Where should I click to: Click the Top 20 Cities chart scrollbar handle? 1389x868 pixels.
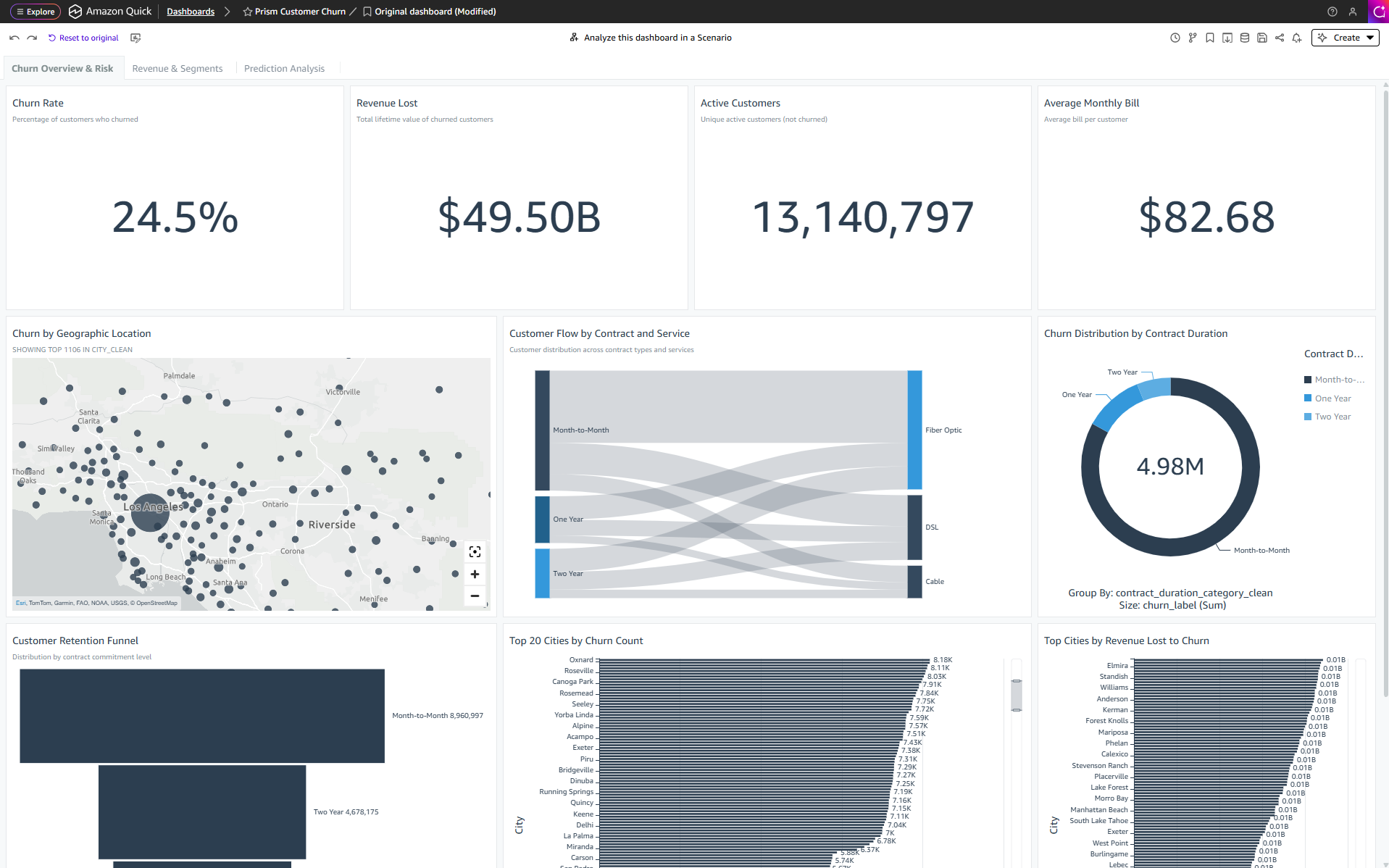click(x=1017, y=696)
